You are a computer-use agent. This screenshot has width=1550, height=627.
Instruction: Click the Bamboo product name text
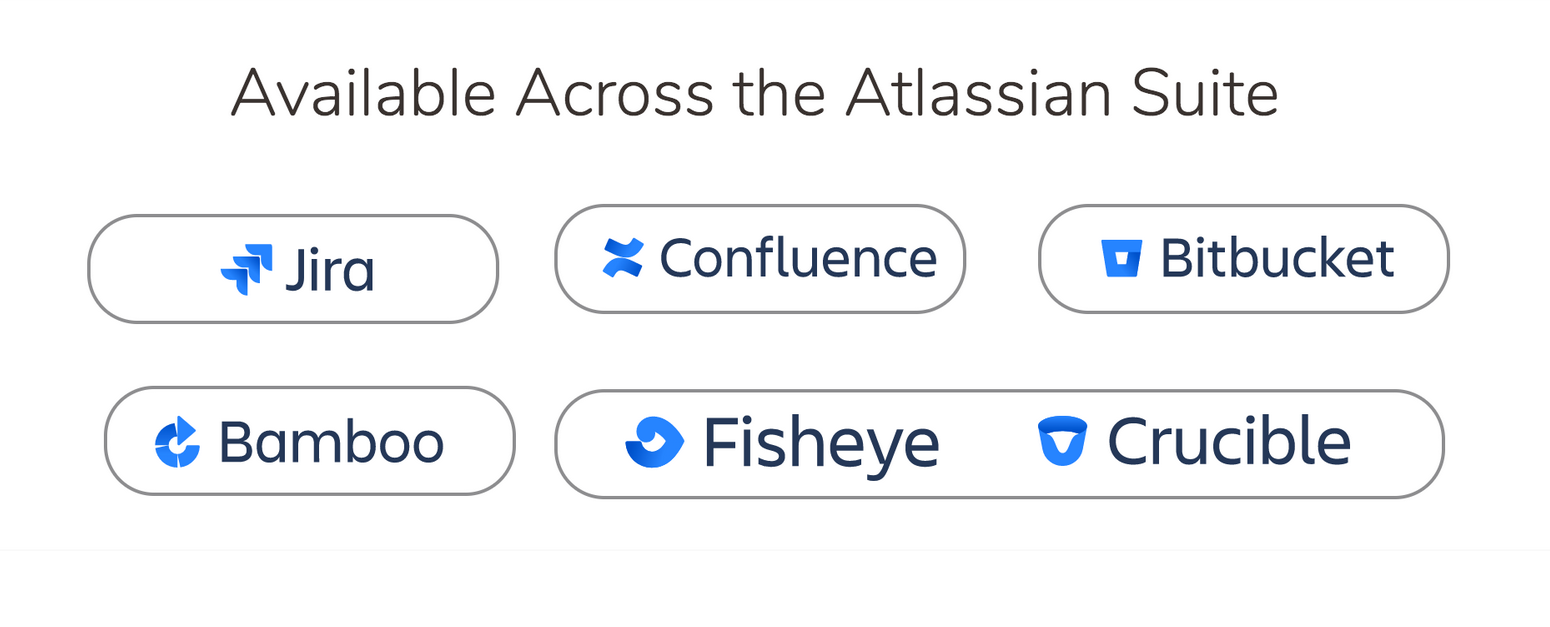331,442
